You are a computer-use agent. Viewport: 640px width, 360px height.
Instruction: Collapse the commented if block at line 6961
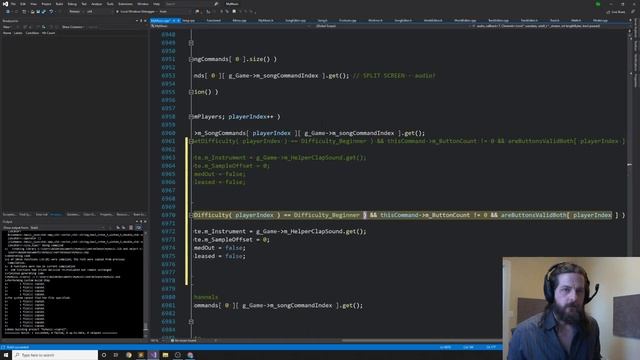191,141
